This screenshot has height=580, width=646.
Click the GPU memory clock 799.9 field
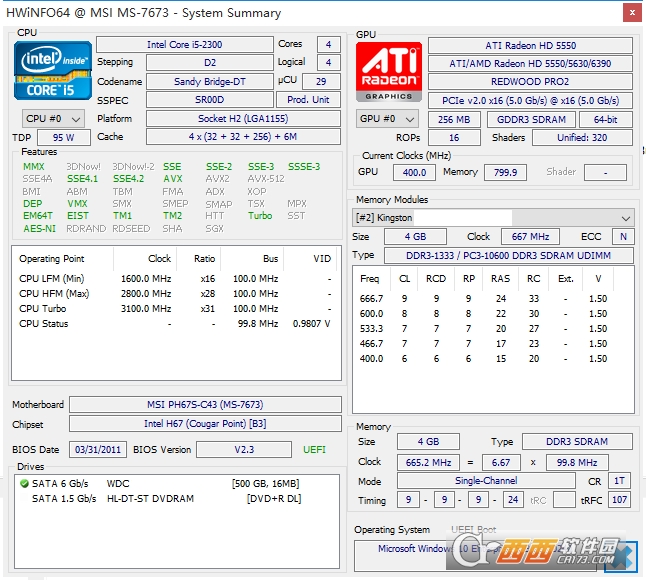(505, 172)
